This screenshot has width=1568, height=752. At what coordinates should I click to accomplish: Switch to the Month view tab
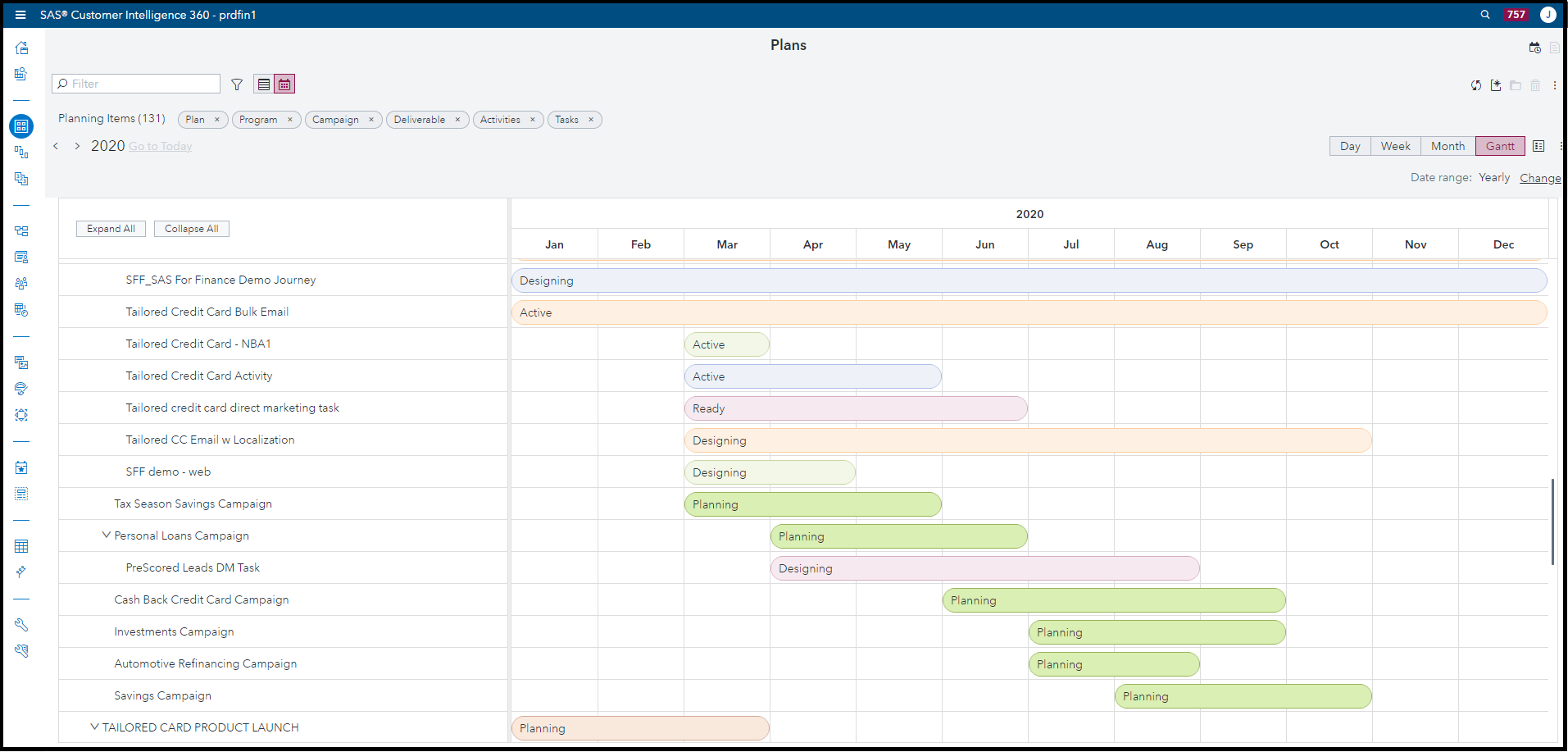[1447, 146]
